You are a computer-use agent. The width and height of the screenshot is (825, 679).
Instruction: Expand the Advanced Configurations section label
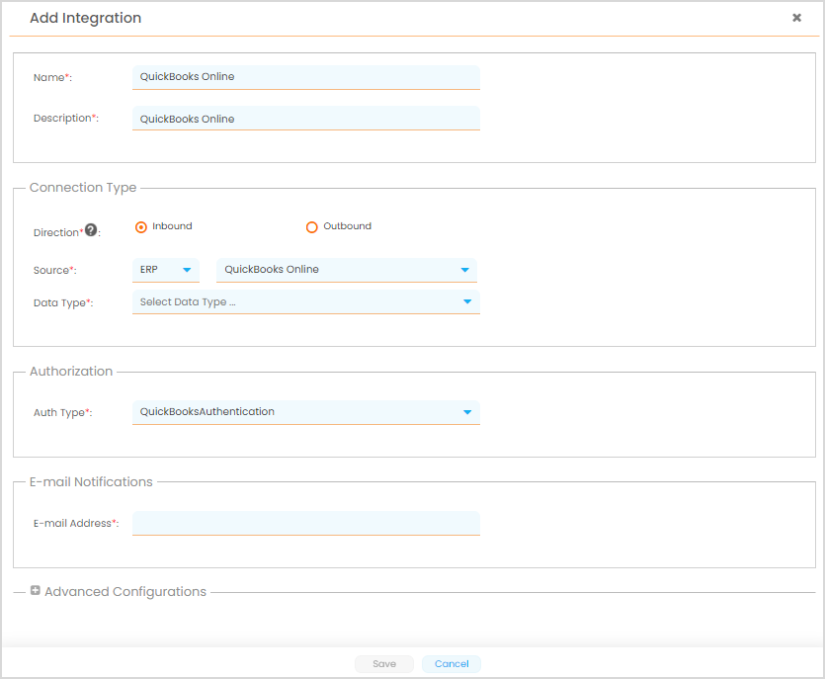(x=125, y=592)
